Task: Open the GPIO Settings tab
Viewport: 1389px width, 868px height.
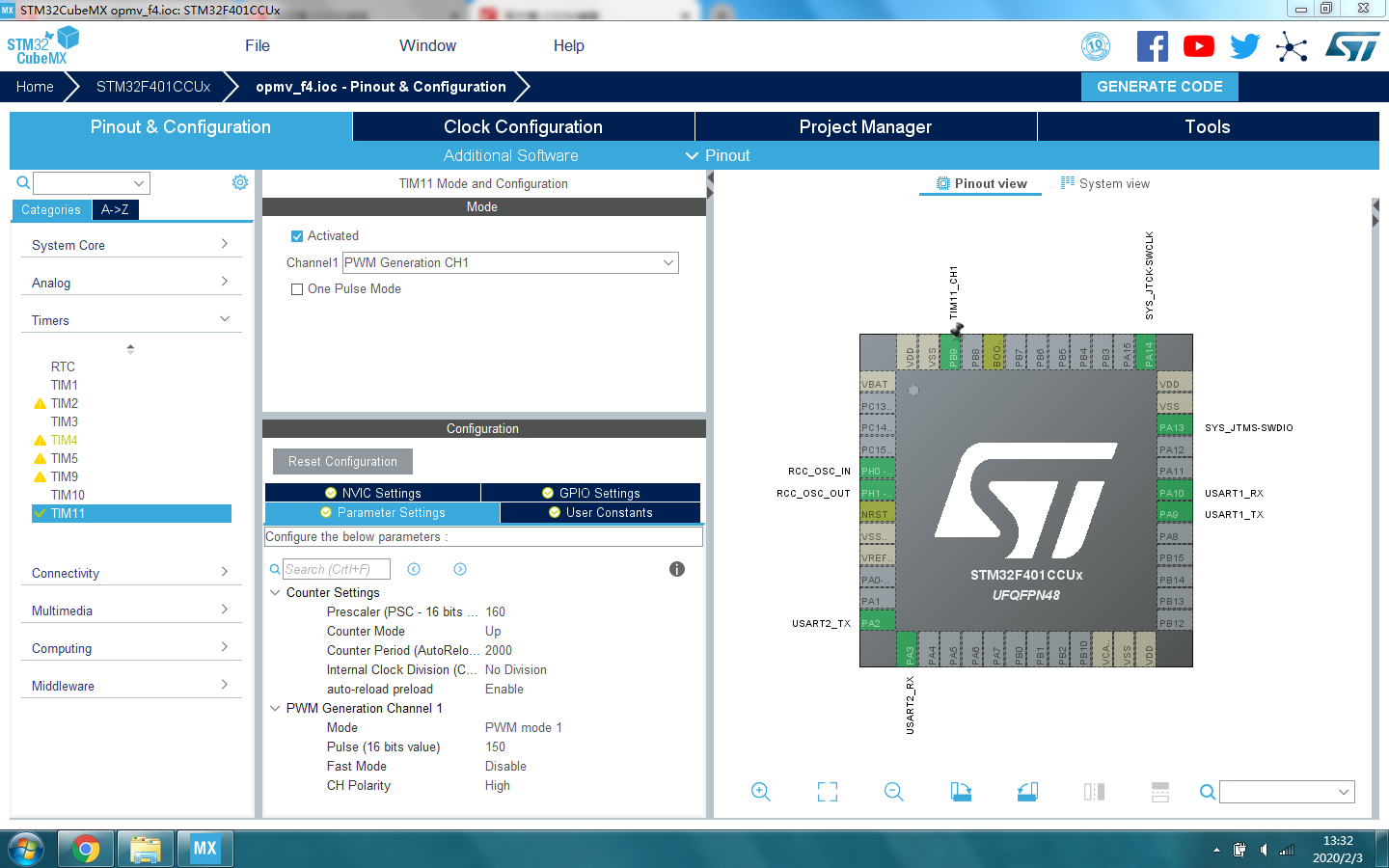Action: click(x=590, y=493)
